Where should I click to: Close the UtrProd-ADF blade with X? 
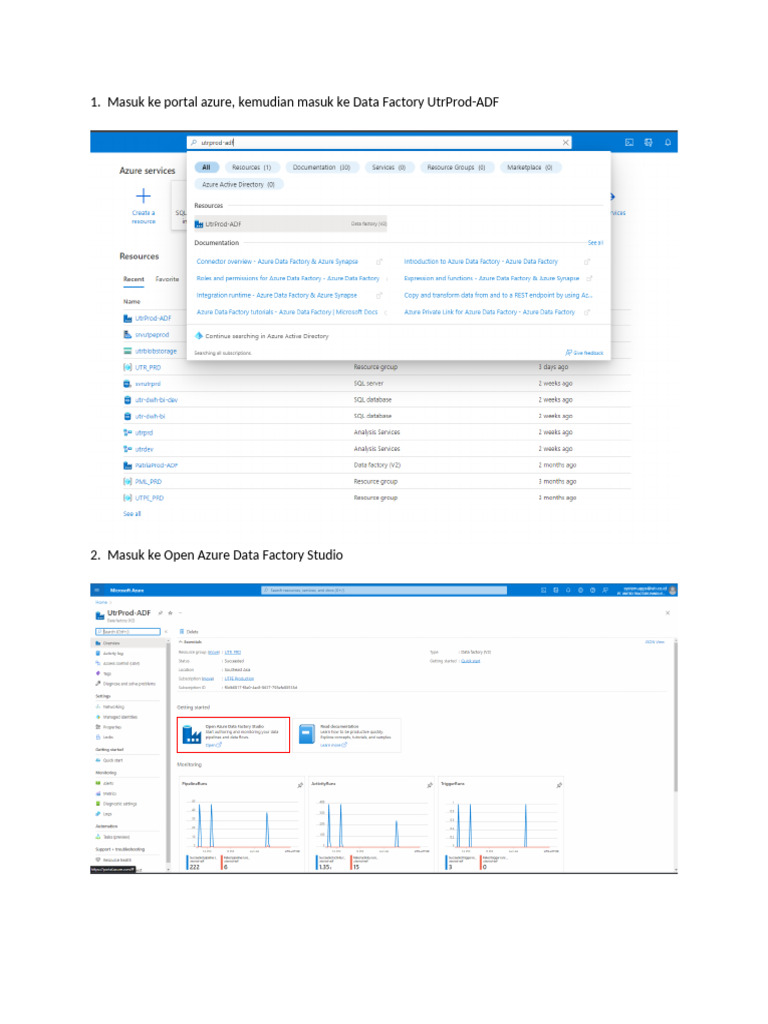(x=667, y=613)
